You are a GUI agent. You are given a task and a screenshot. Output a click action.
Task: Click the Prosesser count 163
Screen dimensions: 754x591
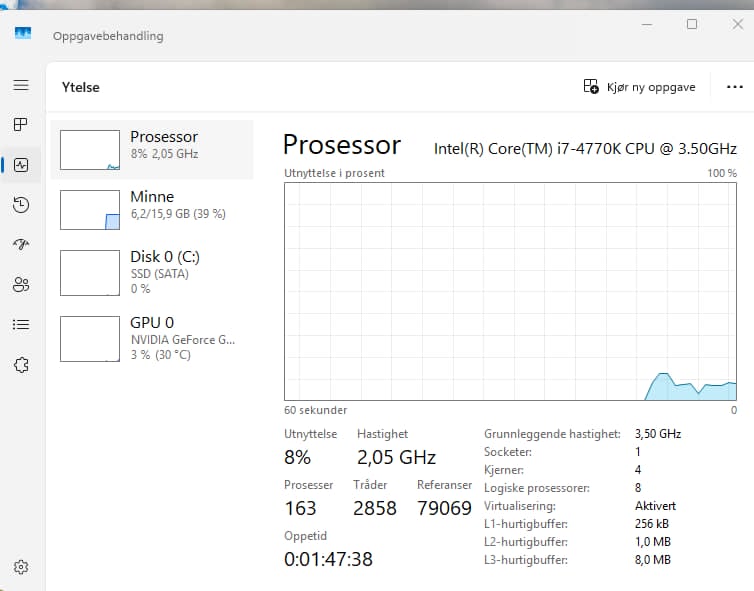[x=300, y=508]
